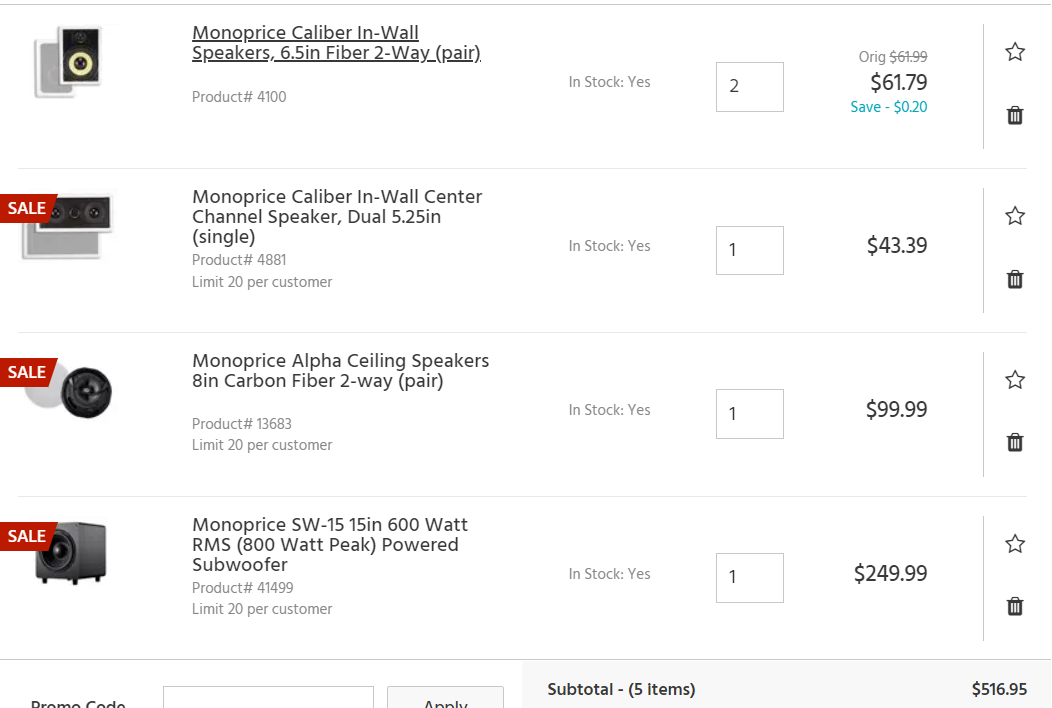Screen dimensions: 1052x708
Task: Delete the SW-15 Powered Subwoofer from cart
Action: click(1014, 607)
